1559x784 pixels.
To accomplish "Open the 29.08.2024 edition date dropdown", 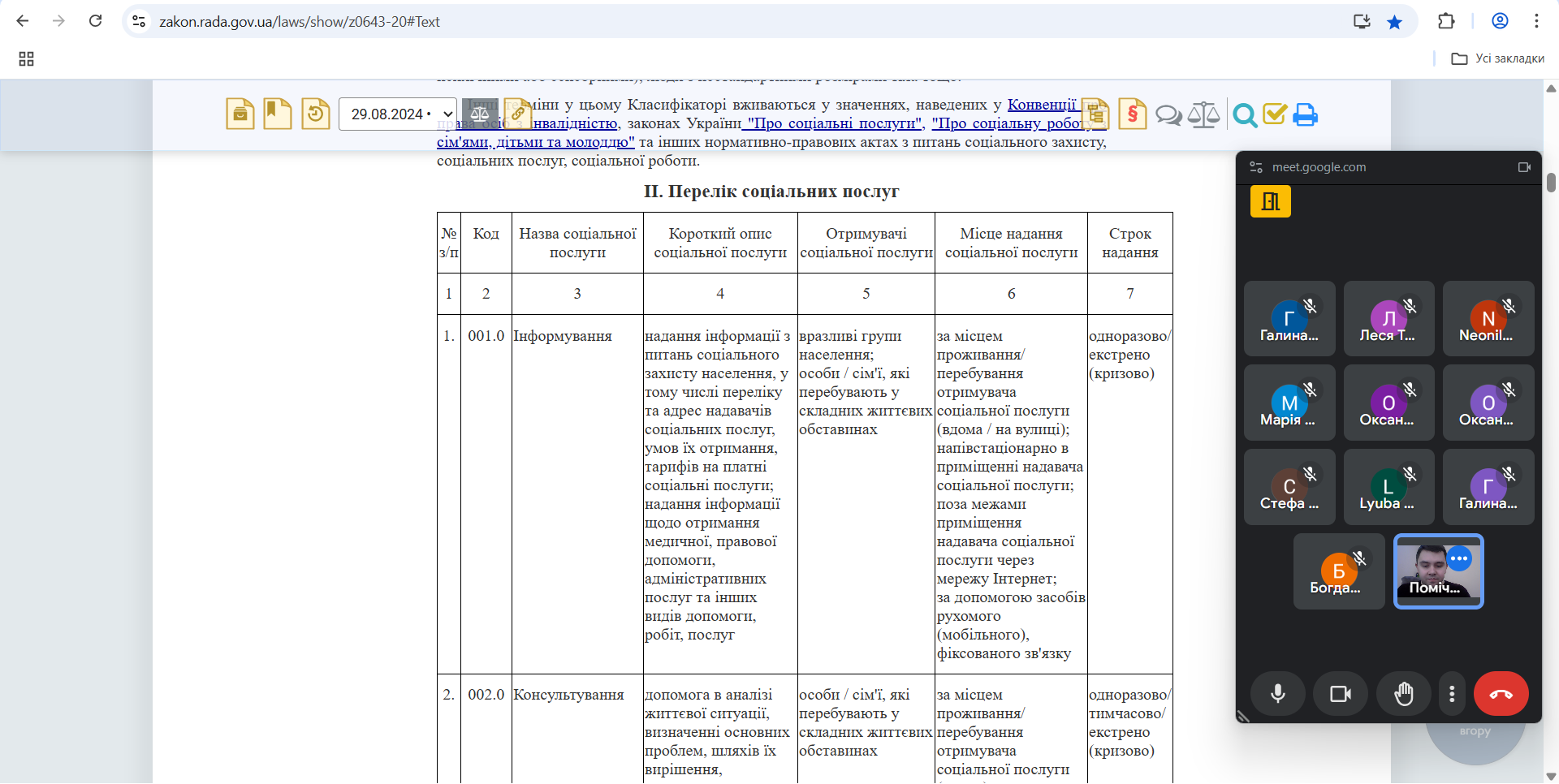I will pyautogui.click(x=398, y=114).
